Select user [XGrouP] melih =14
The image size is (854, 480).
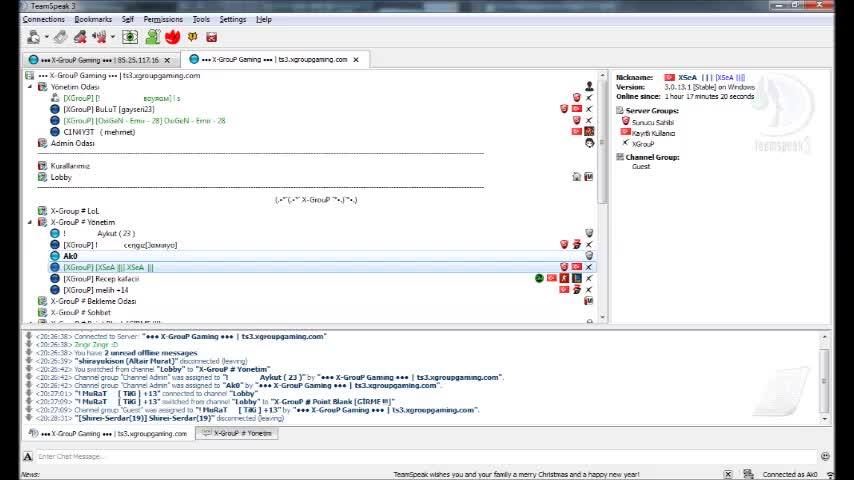(96, 290)
